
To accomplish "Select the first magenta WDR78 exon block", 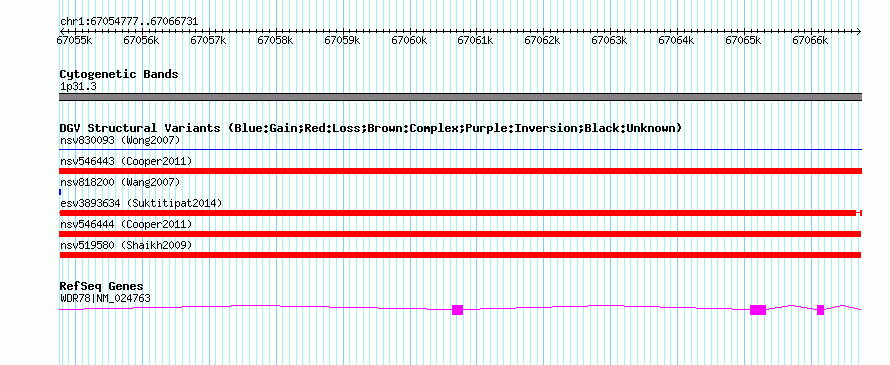I will (x=457, y=309).
